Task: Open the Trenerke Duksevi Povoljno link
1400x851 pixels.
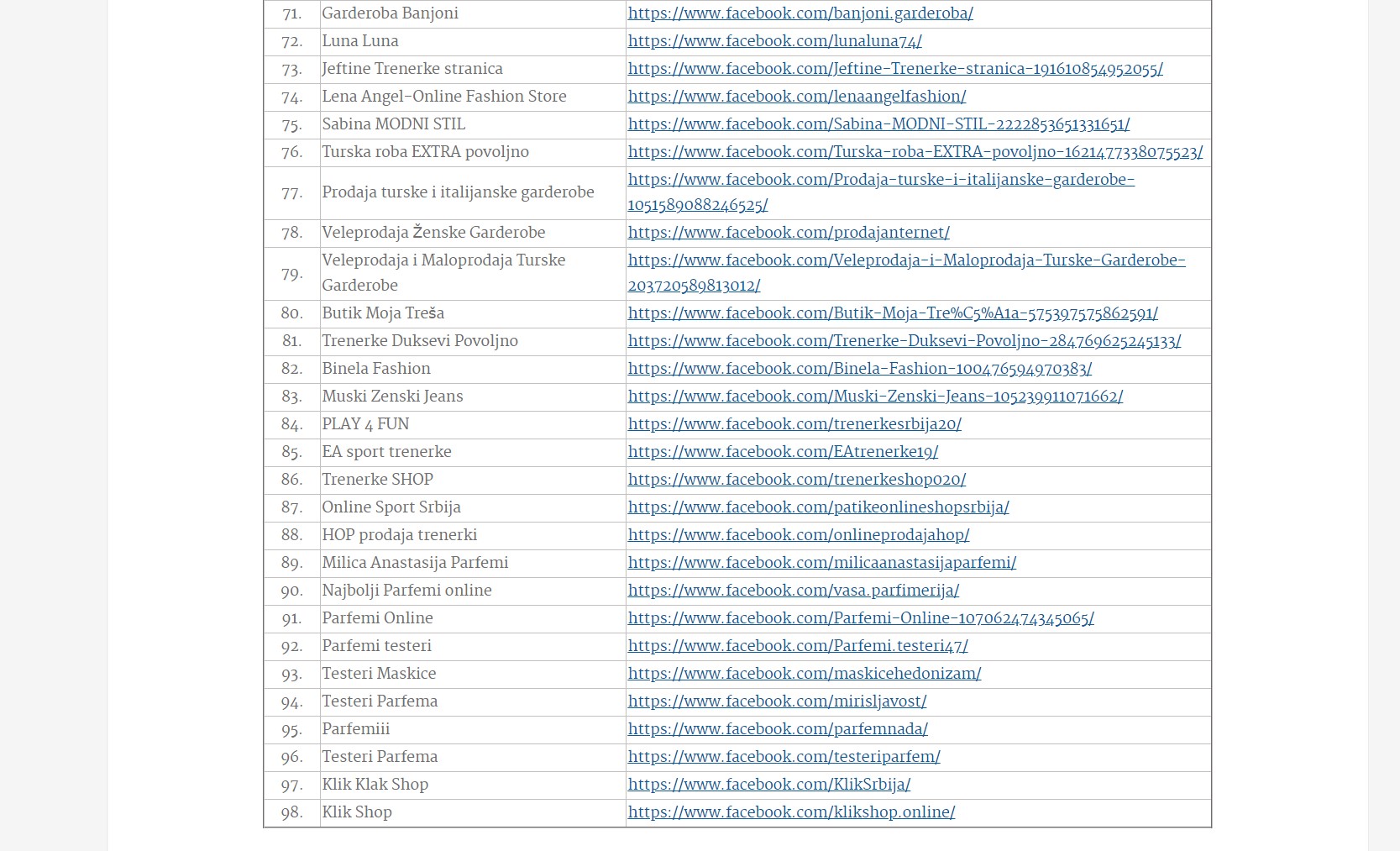Action: 904,341
